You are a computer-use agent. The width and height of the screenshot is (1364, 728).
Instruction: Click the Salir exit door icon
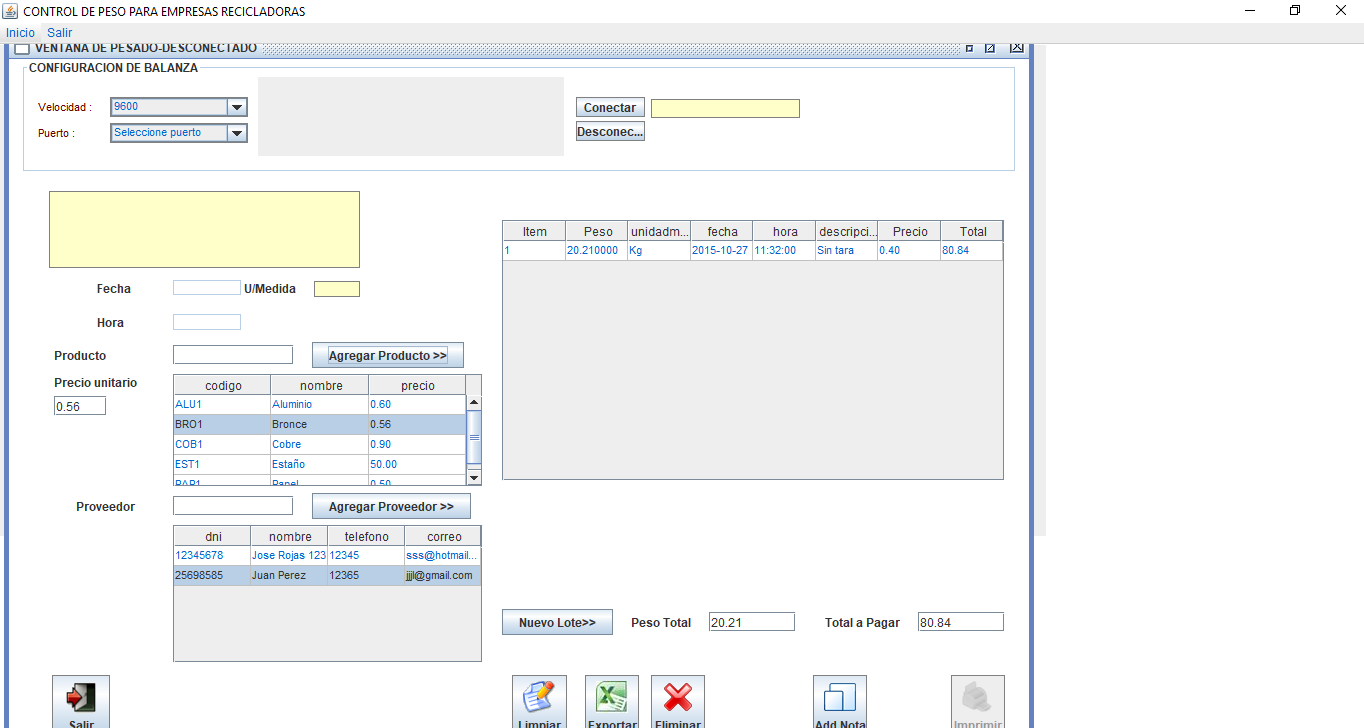(80, 698)
